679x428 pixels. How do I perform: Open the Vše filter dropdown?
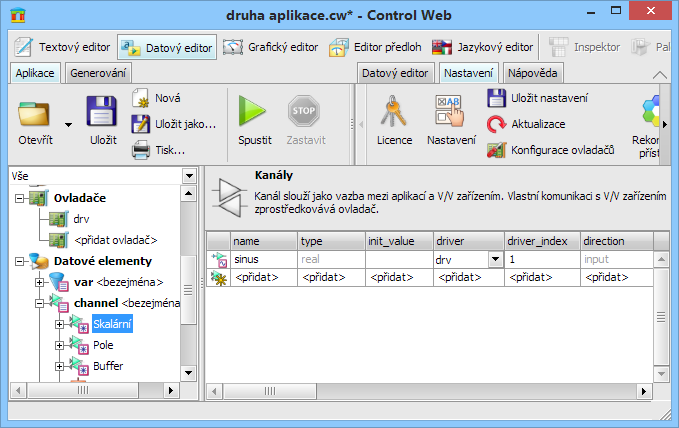pyautogui.click(x=189, y=176)
